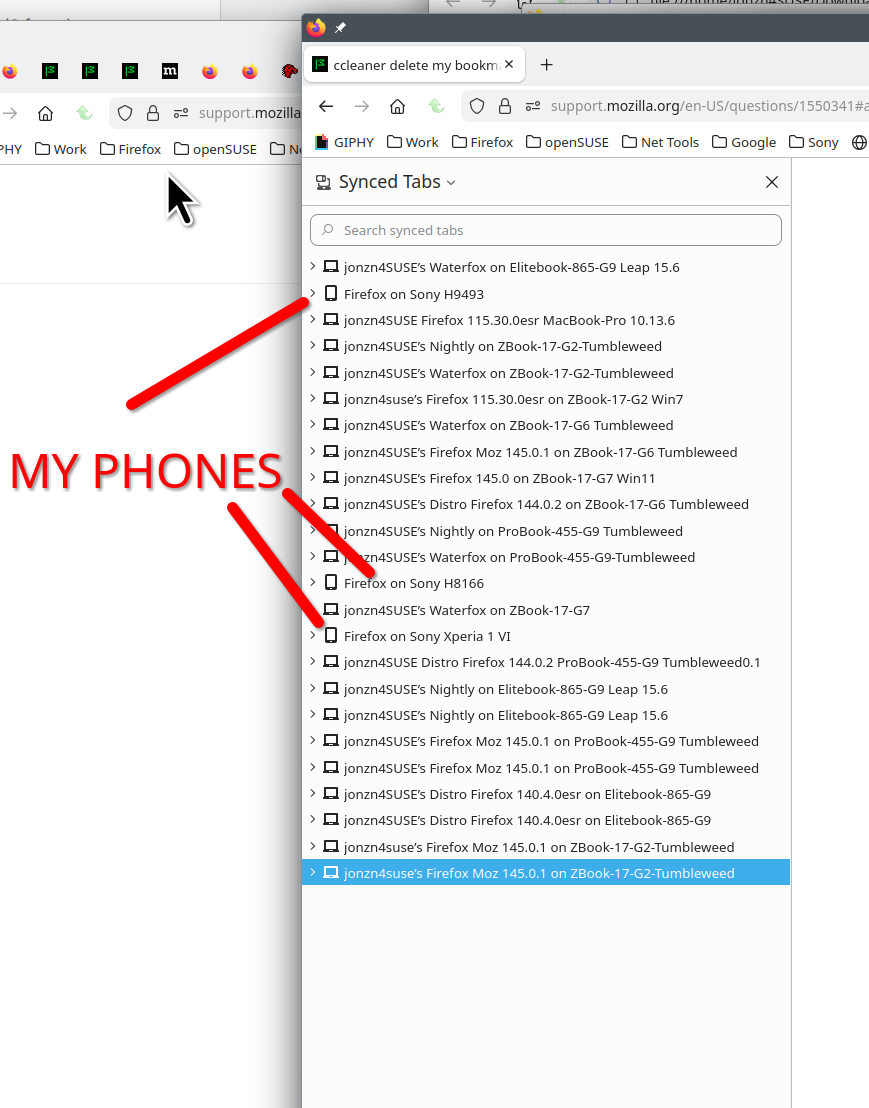The height and width of the screenshot is (1108, 869).
Task: Open openSUSE bookmarks folder in back window
Action: tap(215, 149)
